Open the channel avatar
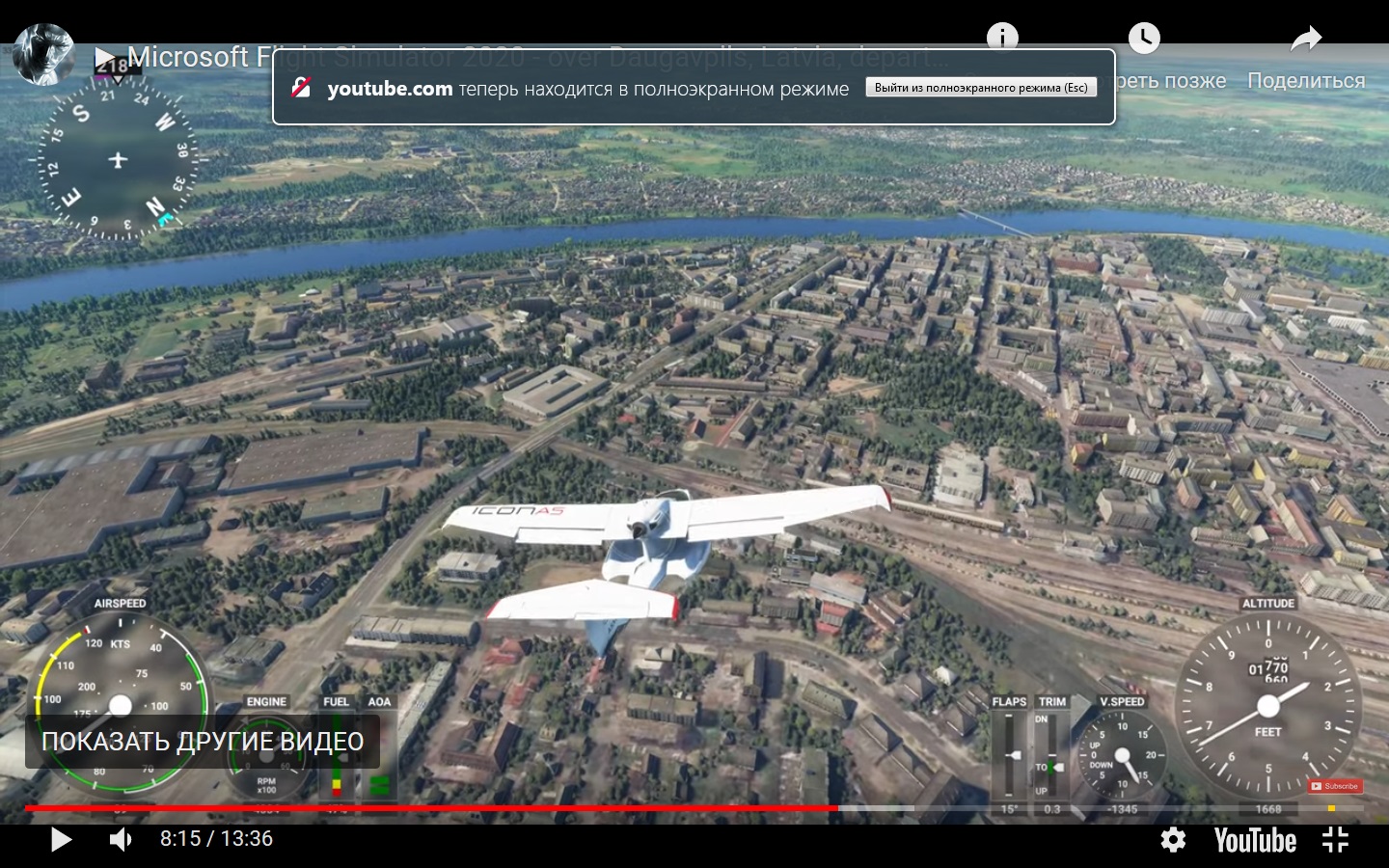Screen dimensions: 1389x868 click(x=43, y=54)
